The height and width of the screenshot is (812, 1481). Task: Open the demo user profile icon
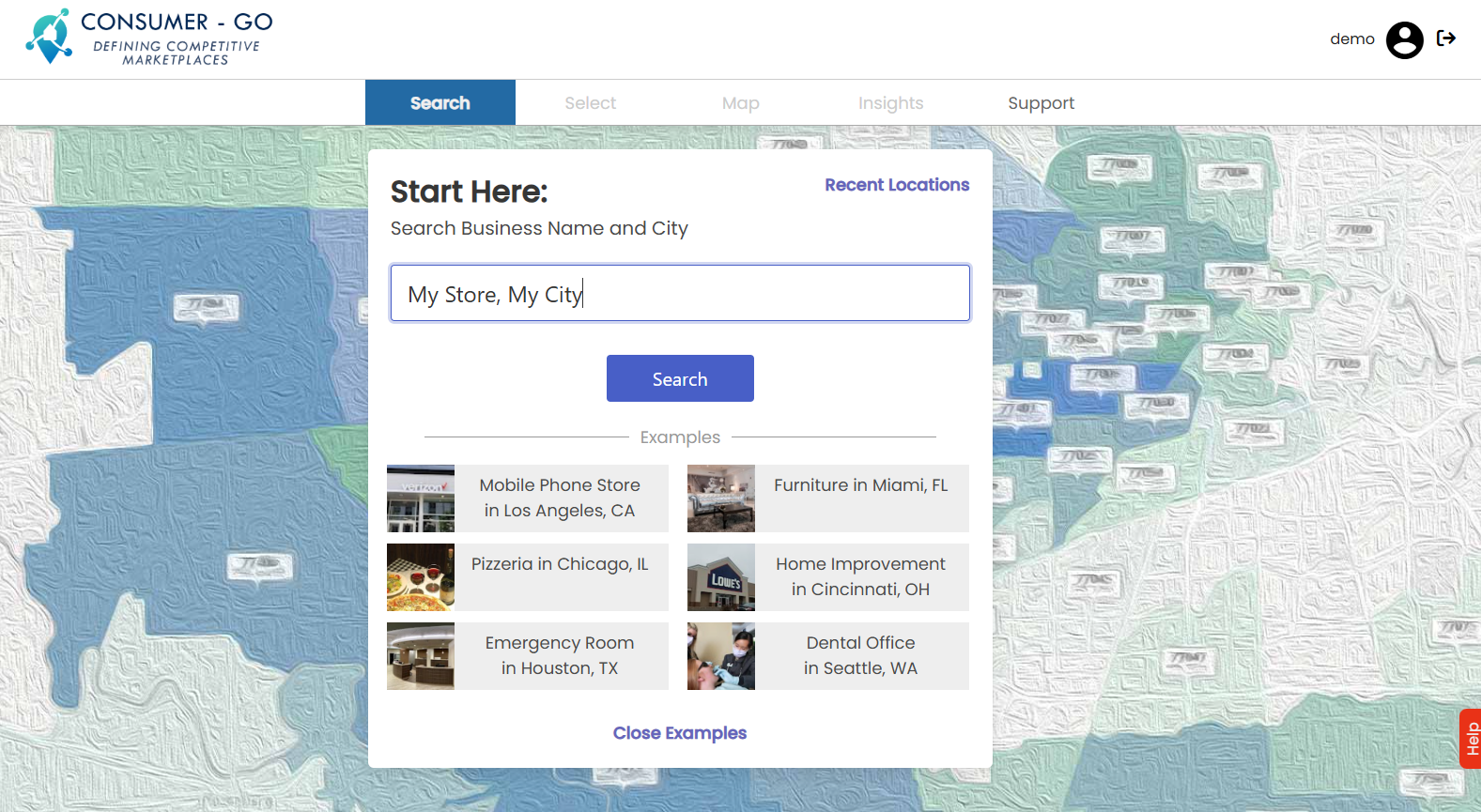coord(1404,39)
